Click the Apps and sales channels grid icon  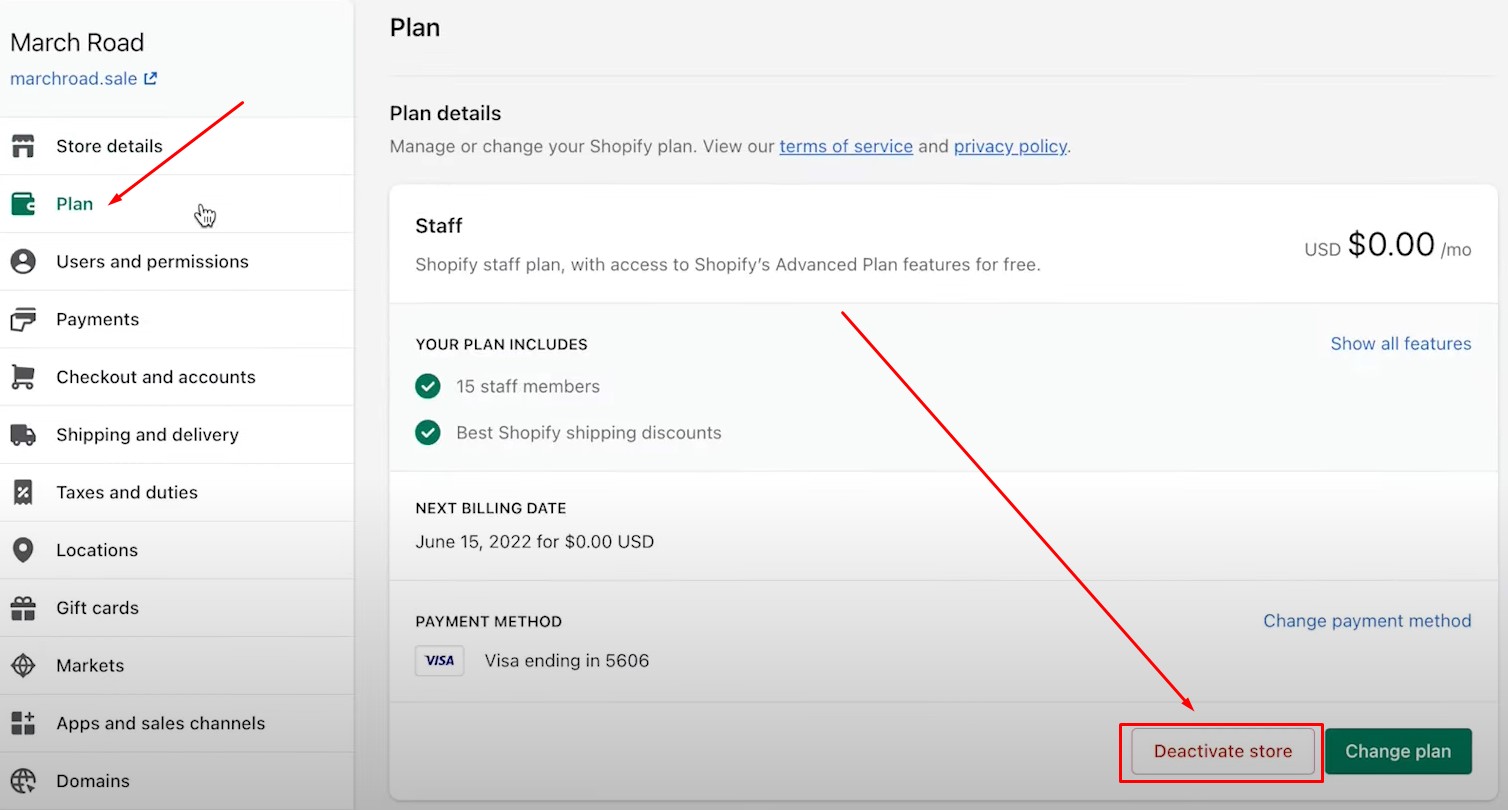(23, 723)
